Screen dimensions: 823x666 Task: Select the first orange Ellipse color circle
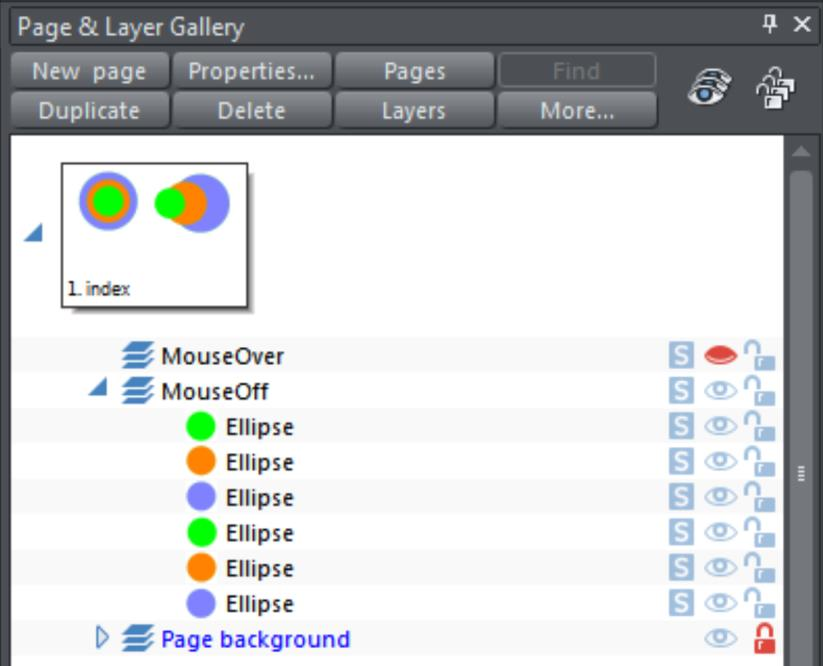point(201,461)
